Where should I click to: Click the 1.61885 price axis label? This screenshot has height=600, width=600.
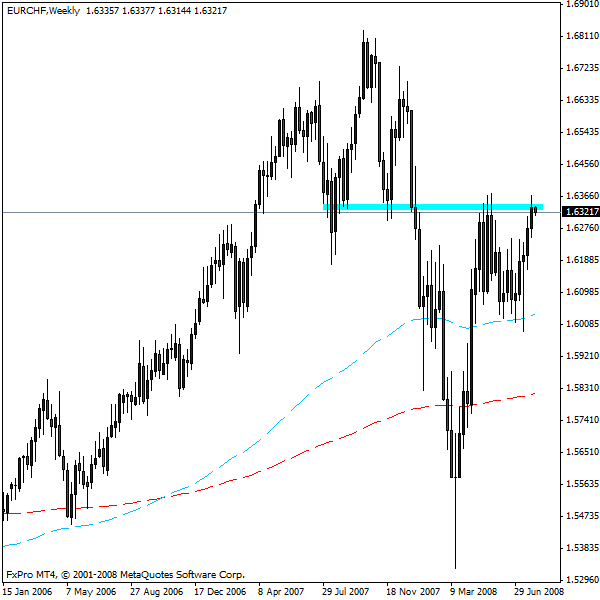[x=582, y=260]
